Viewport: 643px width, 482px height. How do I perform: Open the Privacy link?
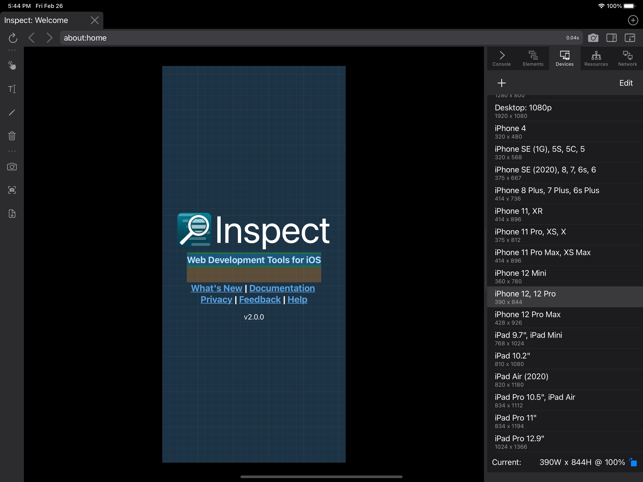(x=216, y=299)
